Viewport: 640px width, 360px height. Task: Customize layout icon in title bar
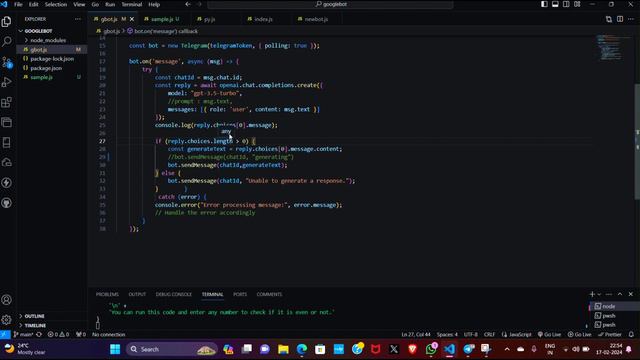[577, 4]
